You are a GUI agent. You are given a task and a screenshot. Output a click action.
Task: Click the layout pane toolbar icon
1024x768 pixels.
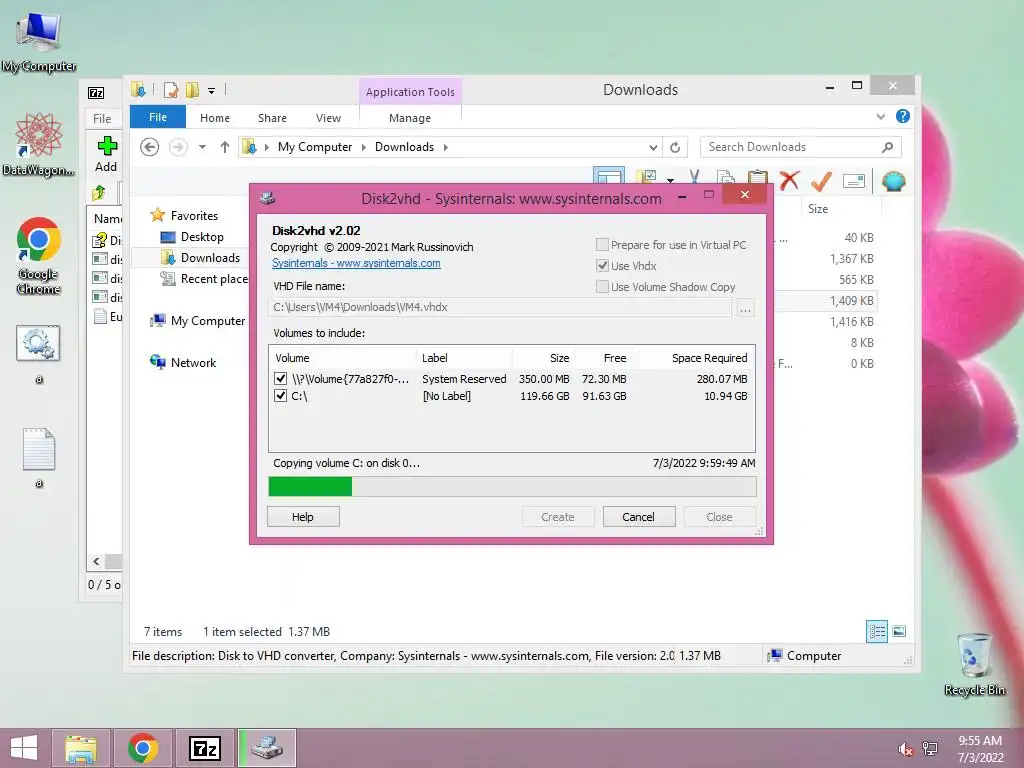[x=609, y=176]
